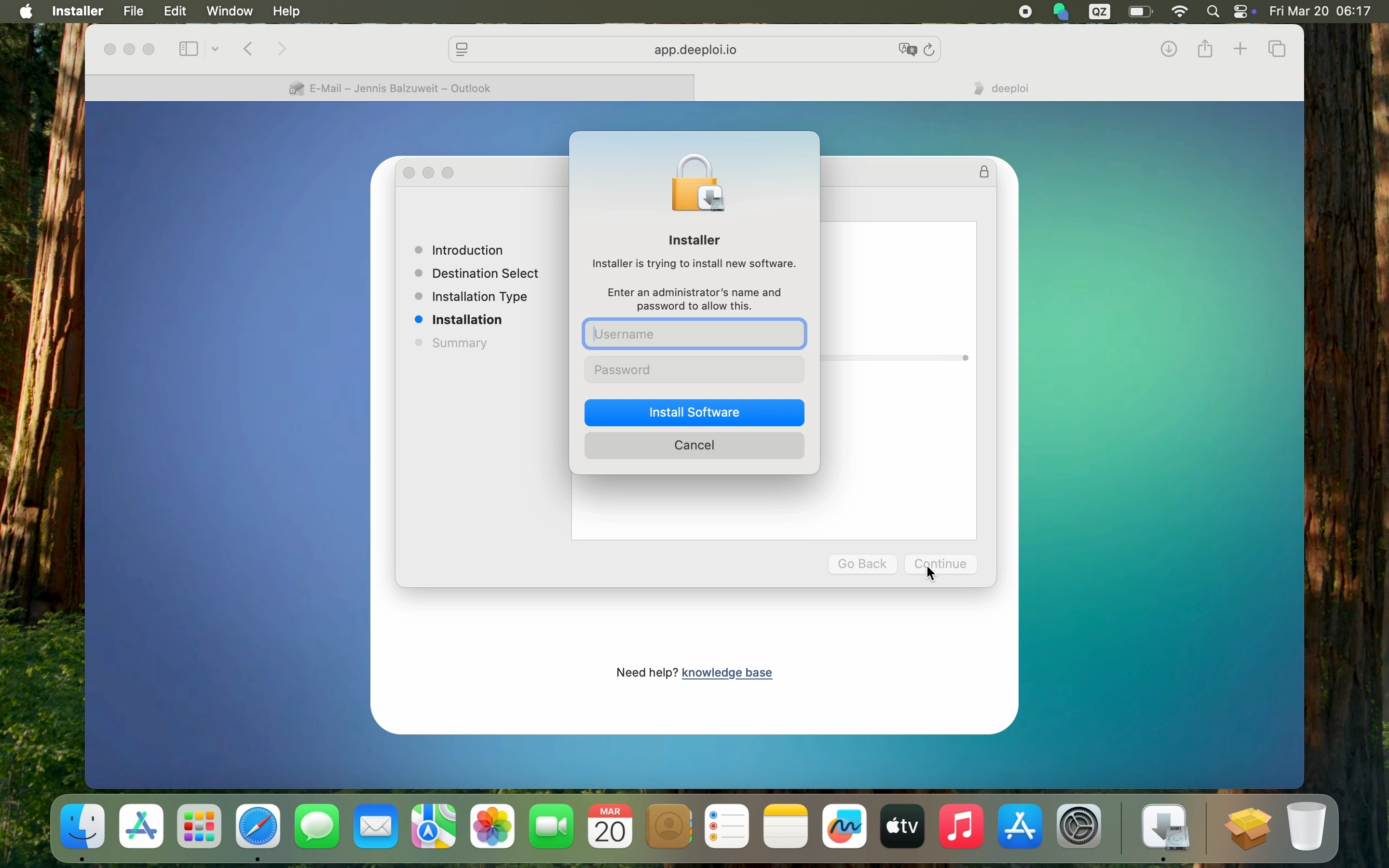Image resolution: width=1389 pixels, height=868 pixels.
Task: Click the Install Software button
Action: tap(694, 412)
